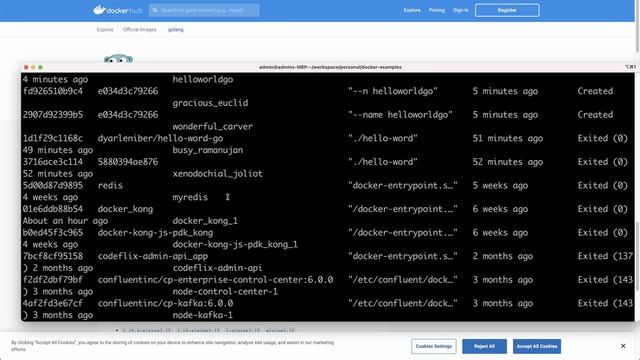Focus the Docker Hub search field
The width and height of the screenshot is (640, 360).
(204, 10)
